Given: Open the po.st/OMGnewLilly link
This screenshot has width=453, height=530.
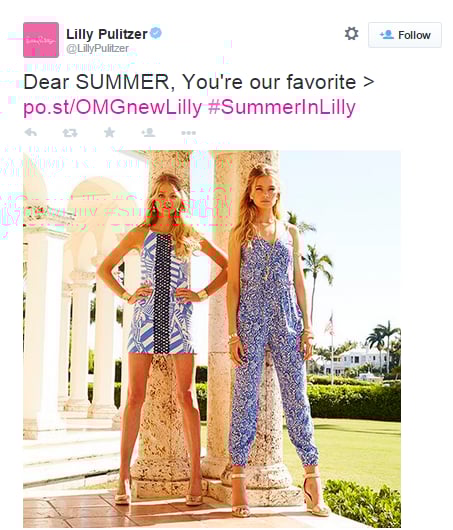Looking at the screenshot, I should [x=113, y=107].
